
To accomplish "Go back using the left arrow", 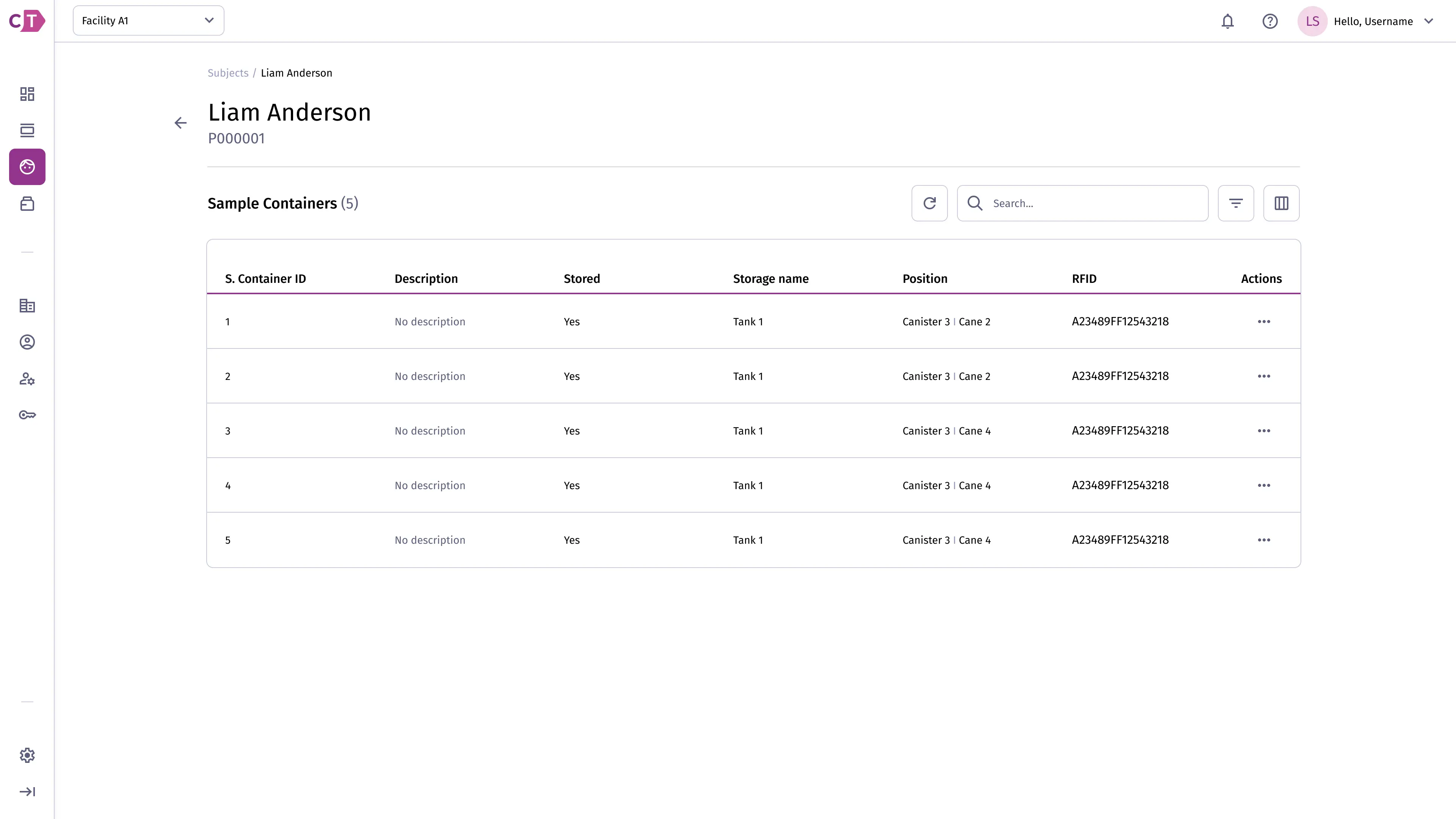I will click(x=180, y=122).
